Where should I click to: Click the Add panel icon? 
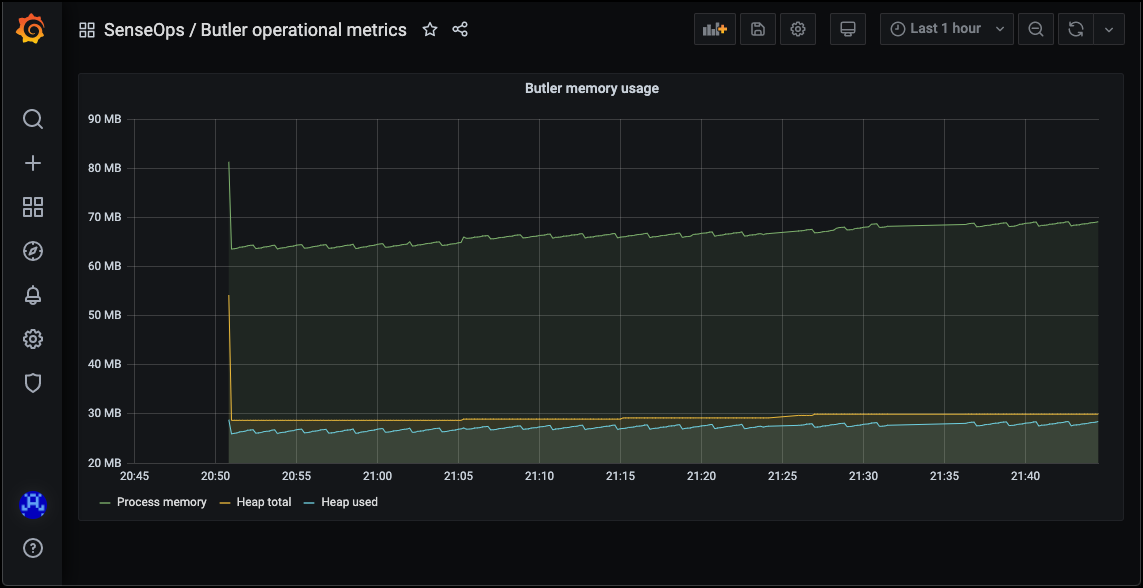[x=714, y=28]
